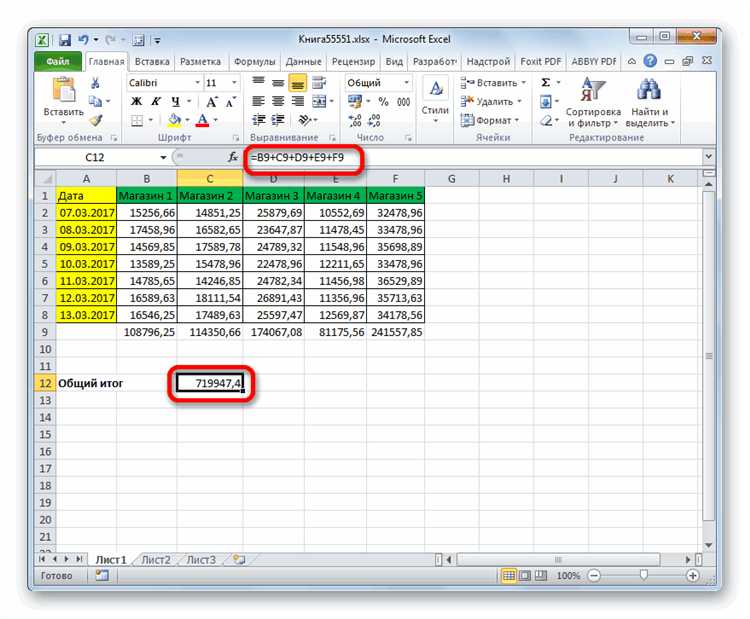Click the AutoSum sigma icon
750x619 pixels.
coord(546,83)
